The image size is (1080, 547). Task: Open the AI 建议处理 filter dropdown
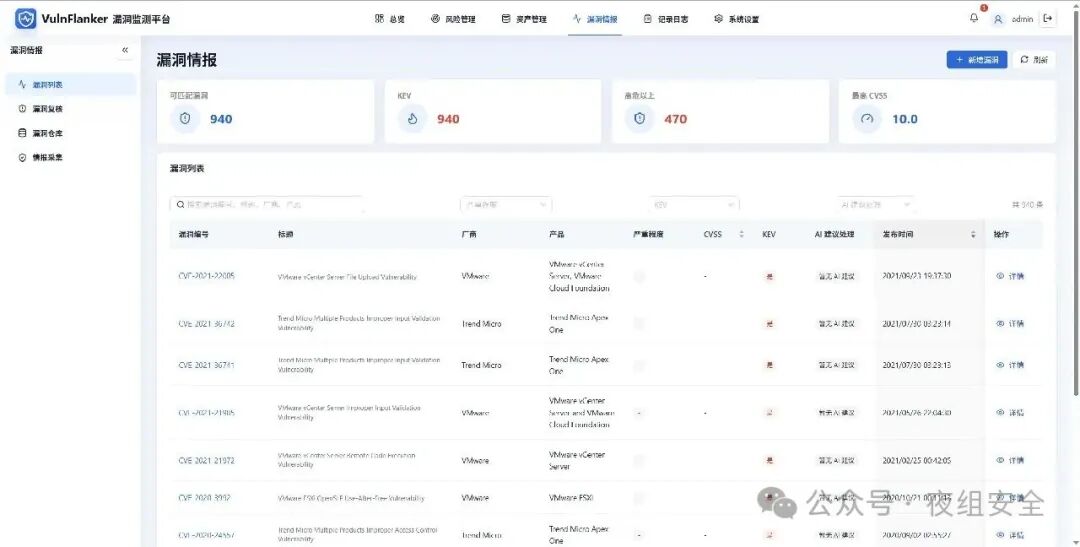[875, 205]
